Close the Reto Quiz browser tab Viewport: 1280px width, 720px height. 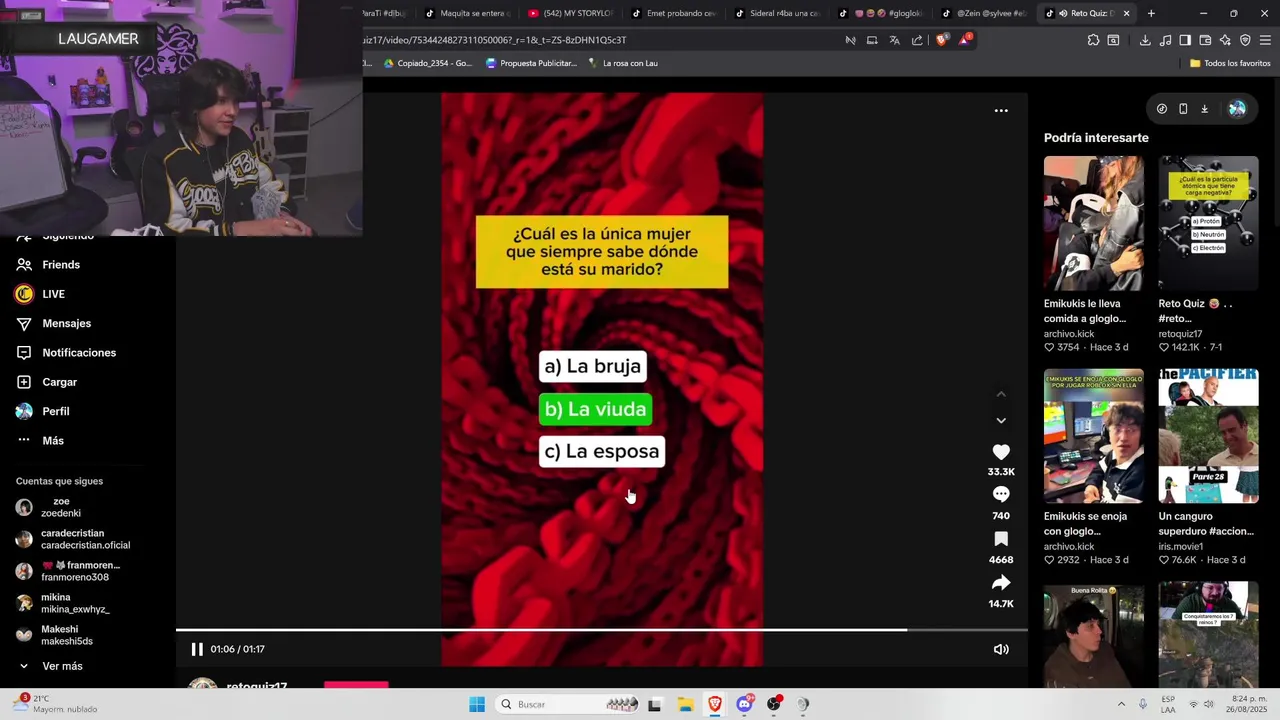coord(1126,13)
